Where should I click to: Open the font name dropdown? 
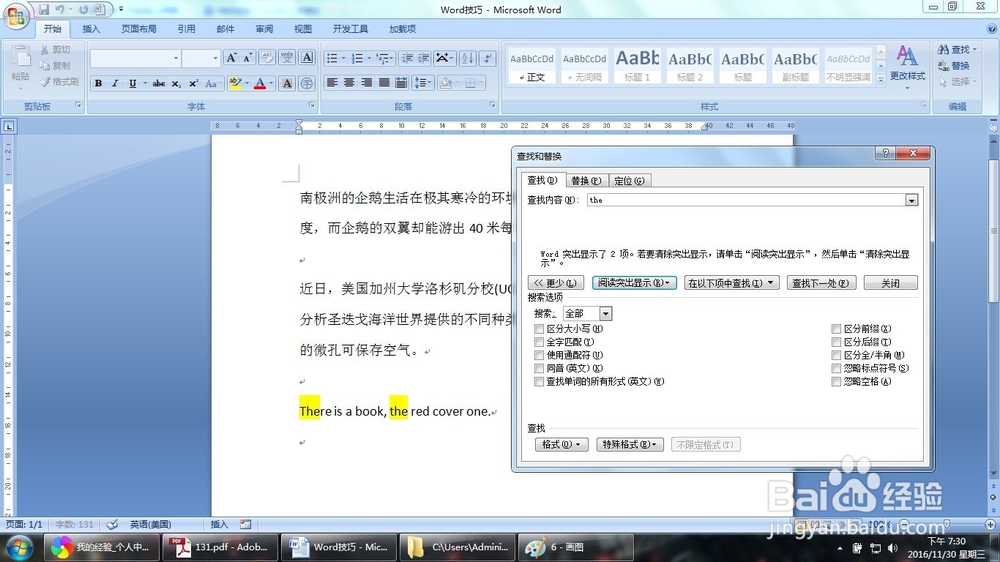pyautogui.click(x=176, y=58)
